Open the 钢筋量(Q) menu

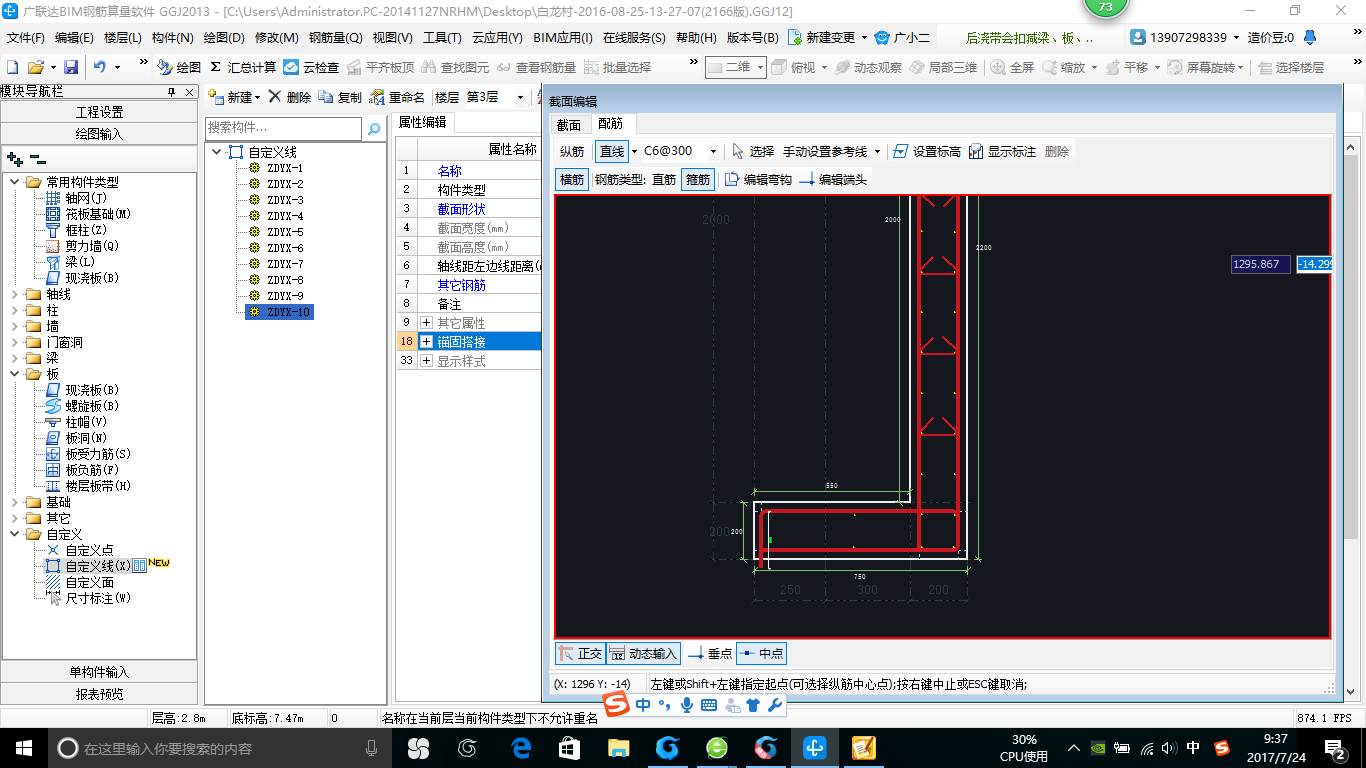point(336,38)
